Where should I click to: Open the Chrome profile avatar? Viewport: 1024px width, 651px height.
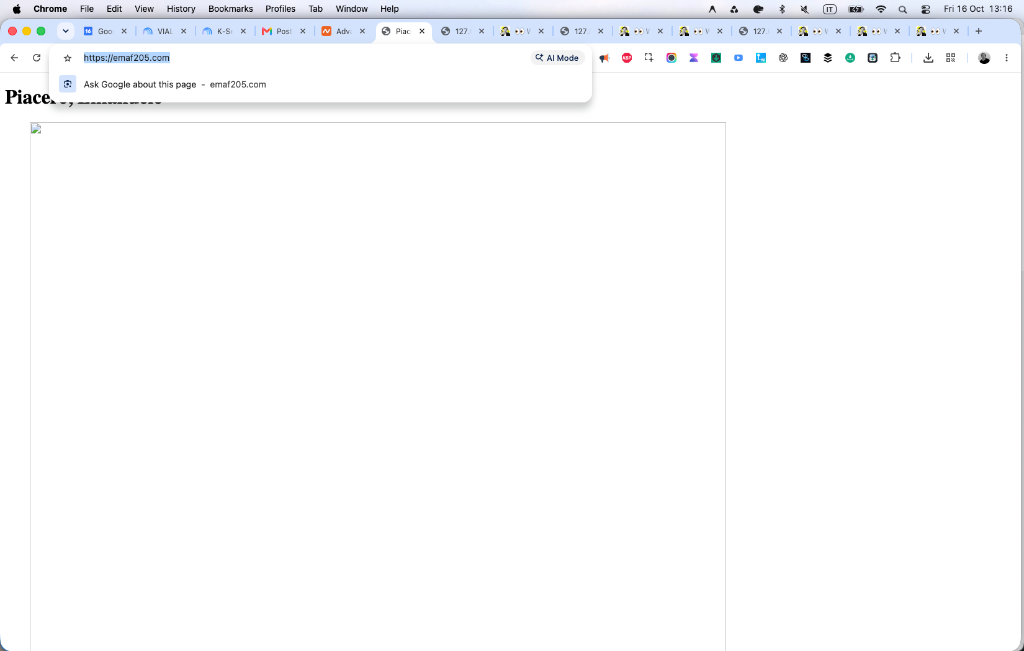(984, 57)
